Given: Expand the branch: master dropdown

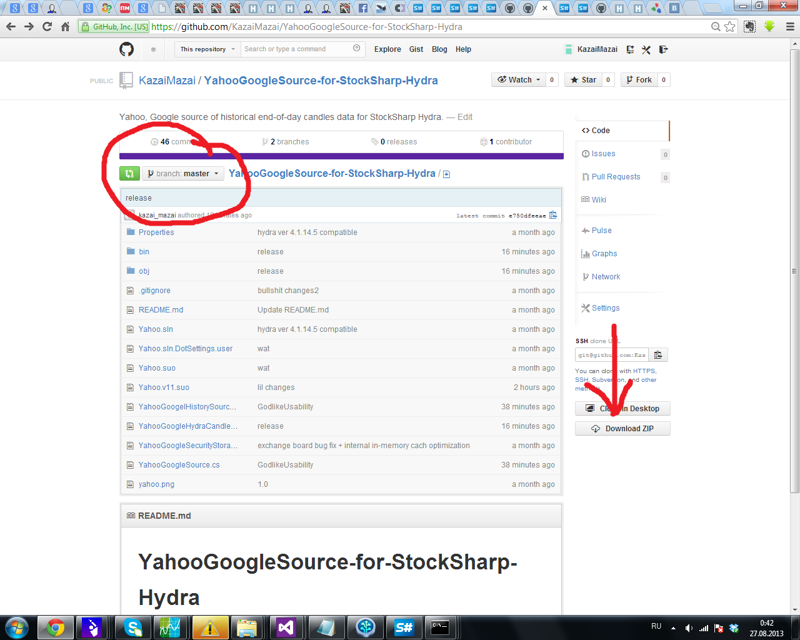Looking at the screenshot, I should 183,174.
